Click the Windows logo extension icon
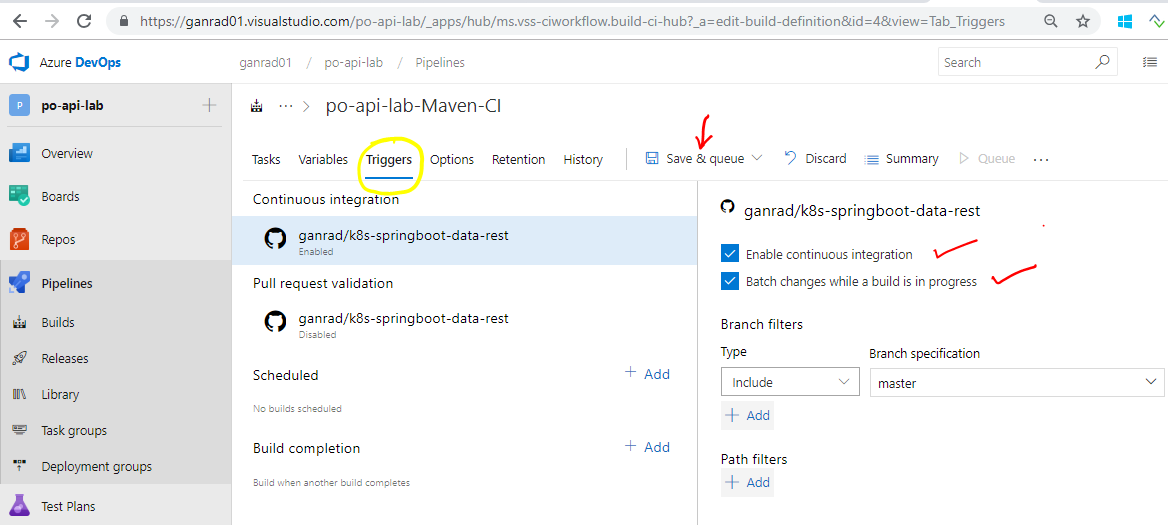 (x=1125, y=22)
